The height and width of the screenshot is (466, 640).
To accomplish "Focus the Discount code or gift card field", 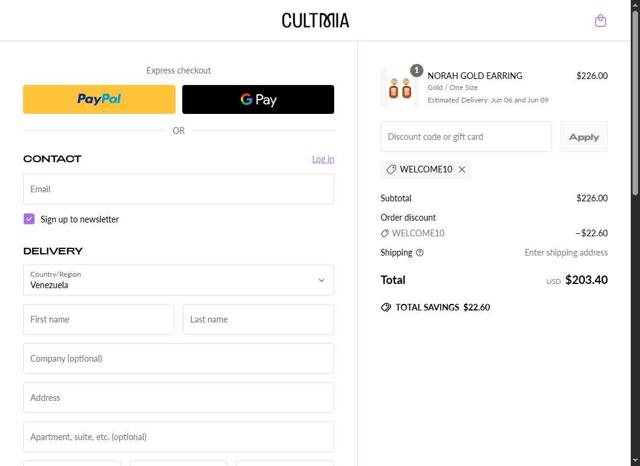I will coord(466,137).
